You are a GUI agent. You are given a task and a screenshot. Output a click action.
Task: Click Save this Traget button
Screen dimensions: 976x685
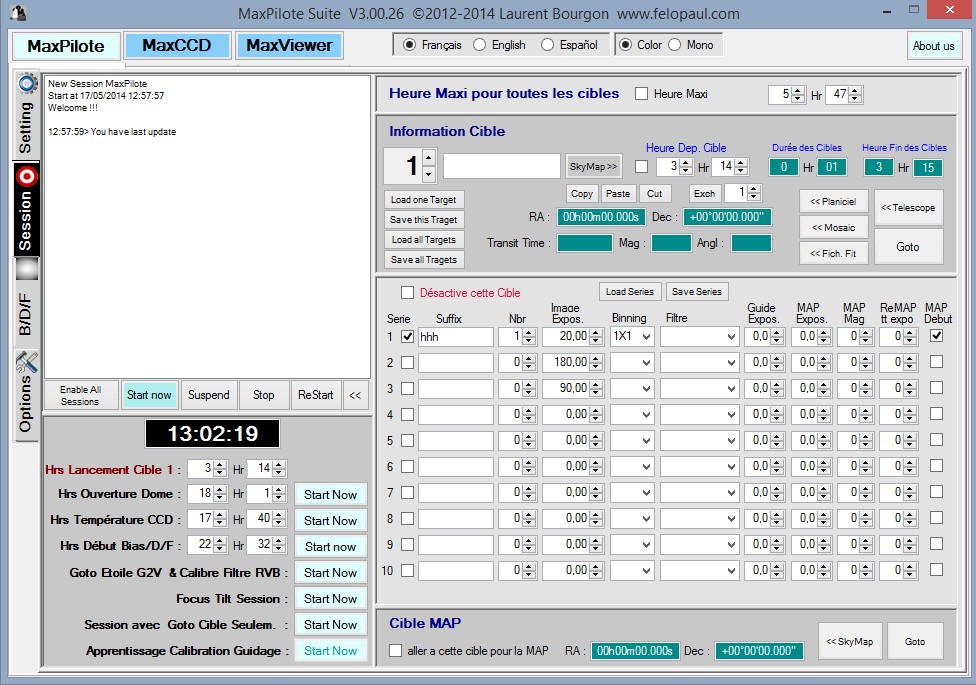click(424, 220)
